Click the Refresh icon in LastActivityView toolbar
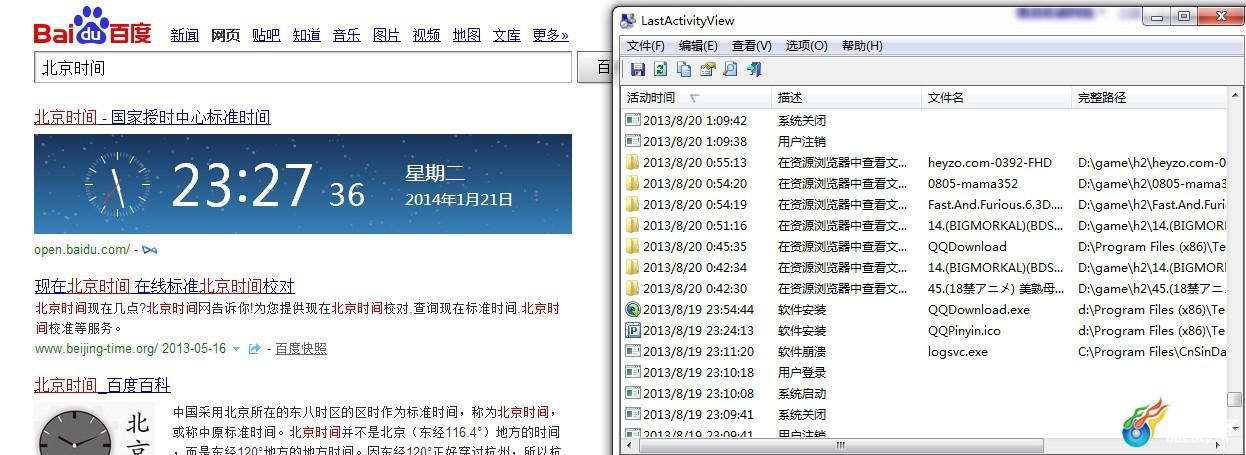 coord(660,69)
